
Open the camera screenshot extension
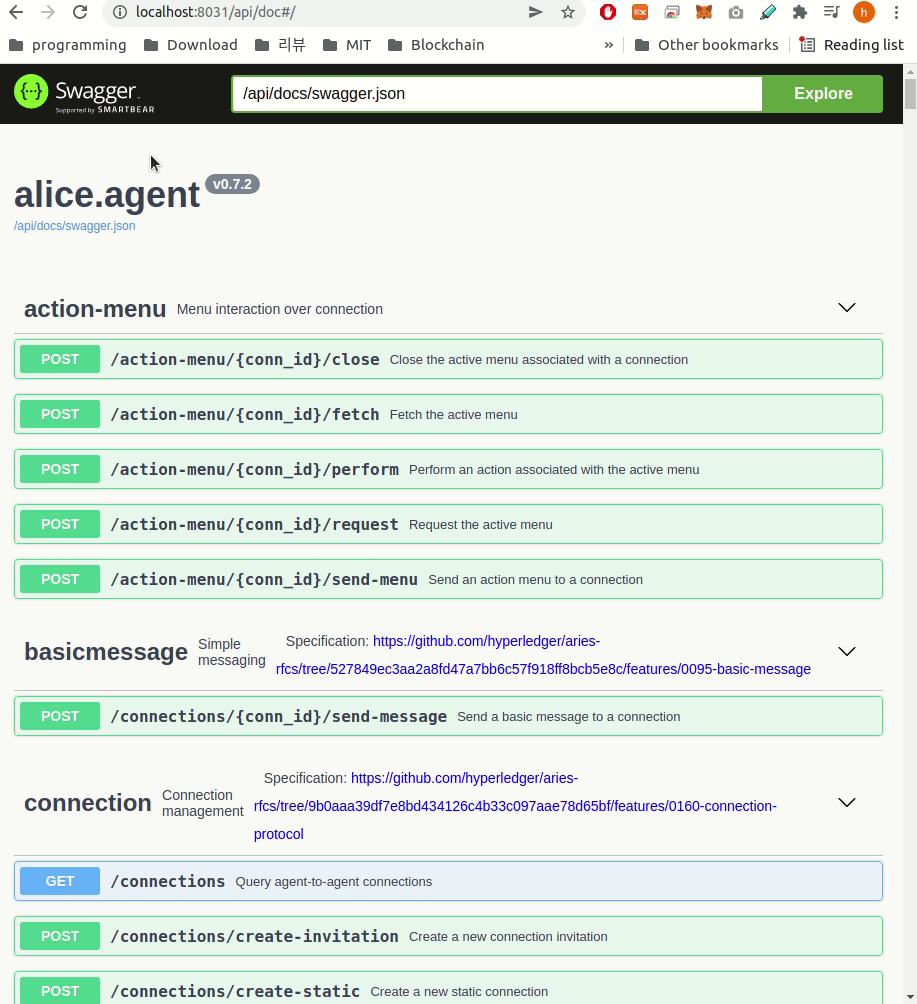point(736,12)
